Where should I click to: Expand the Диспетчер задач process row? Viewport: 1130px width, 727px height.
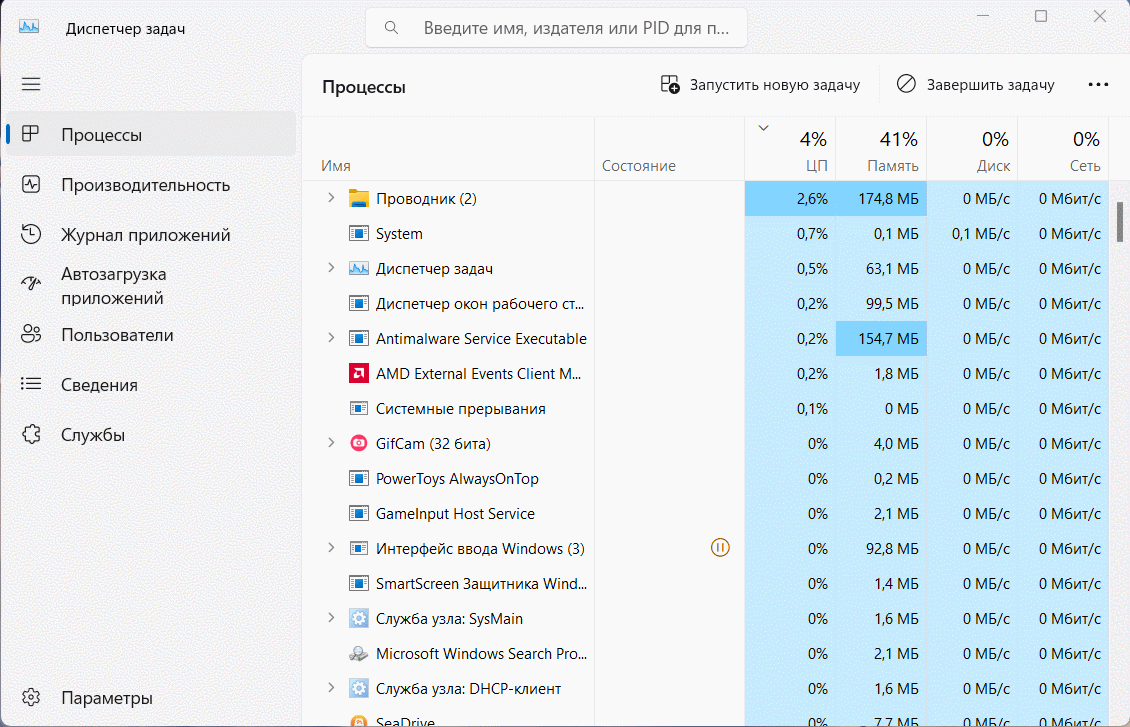[331, 267]
